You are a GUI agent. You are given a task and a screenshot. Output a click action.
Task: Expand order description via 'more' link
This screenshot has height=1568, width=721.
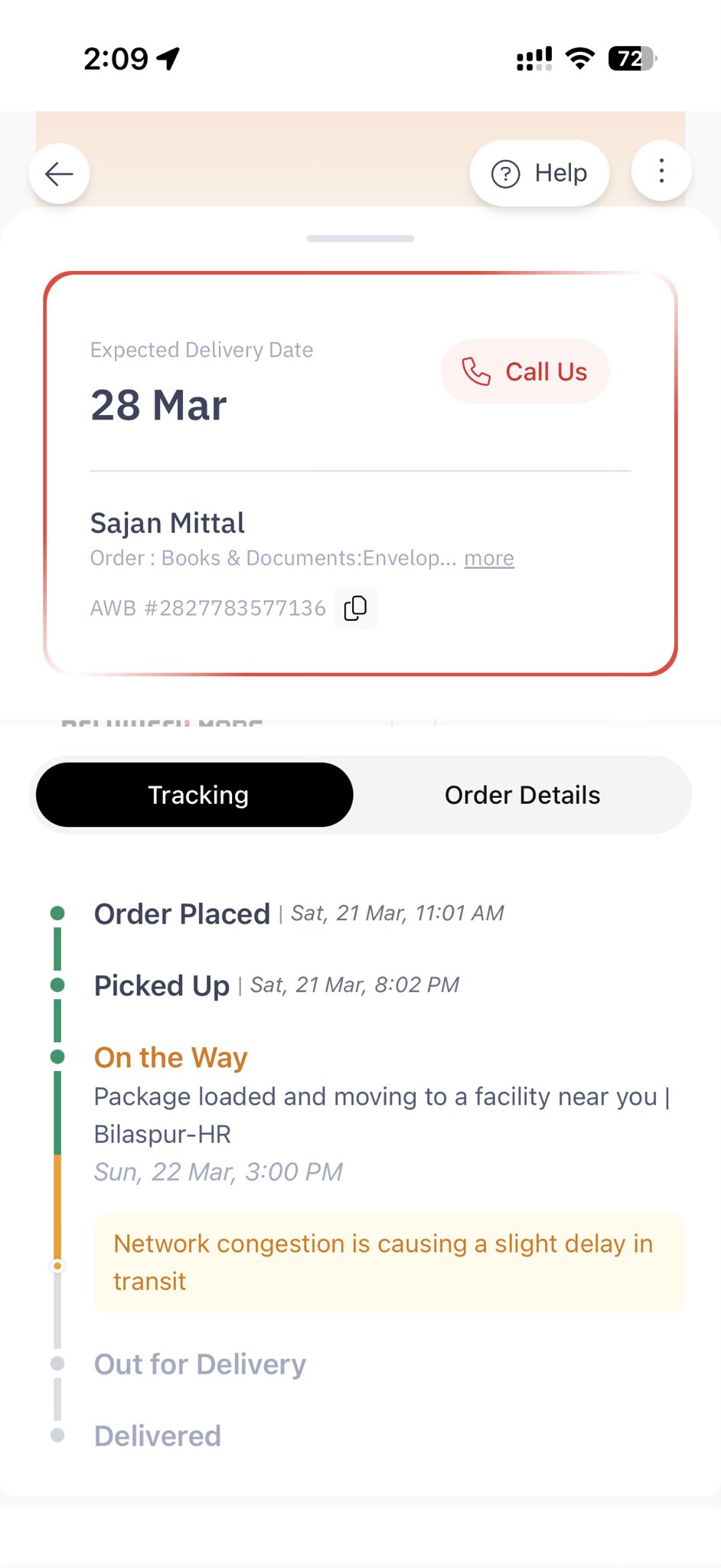(489, 558)
